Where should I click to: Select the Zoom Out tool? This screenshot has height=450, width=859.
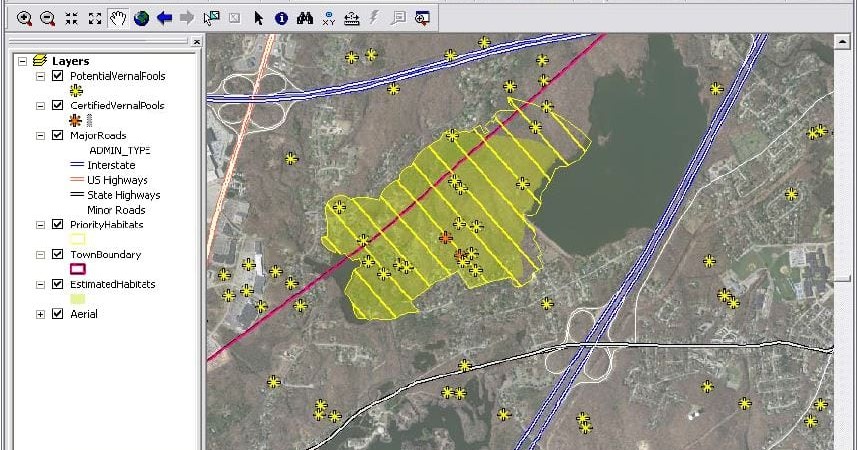(x=48, y=18)
